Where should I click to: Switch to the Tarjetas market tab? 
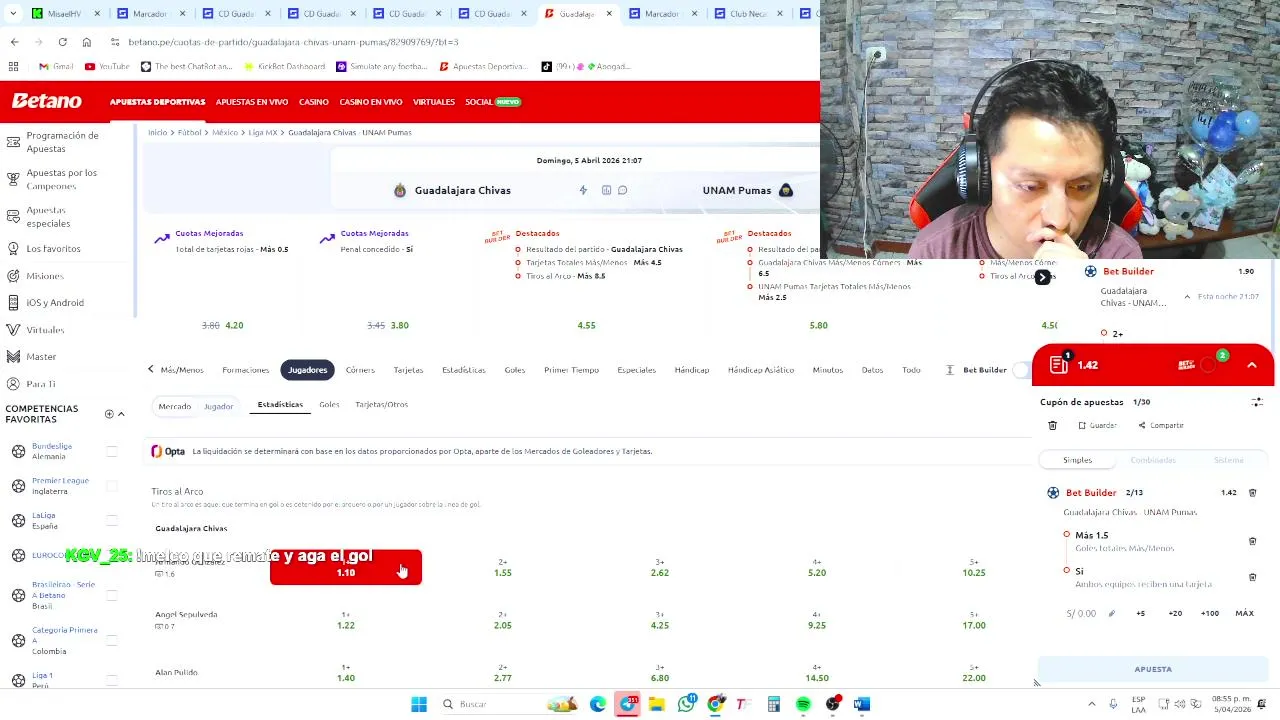(x=408, y=370)
